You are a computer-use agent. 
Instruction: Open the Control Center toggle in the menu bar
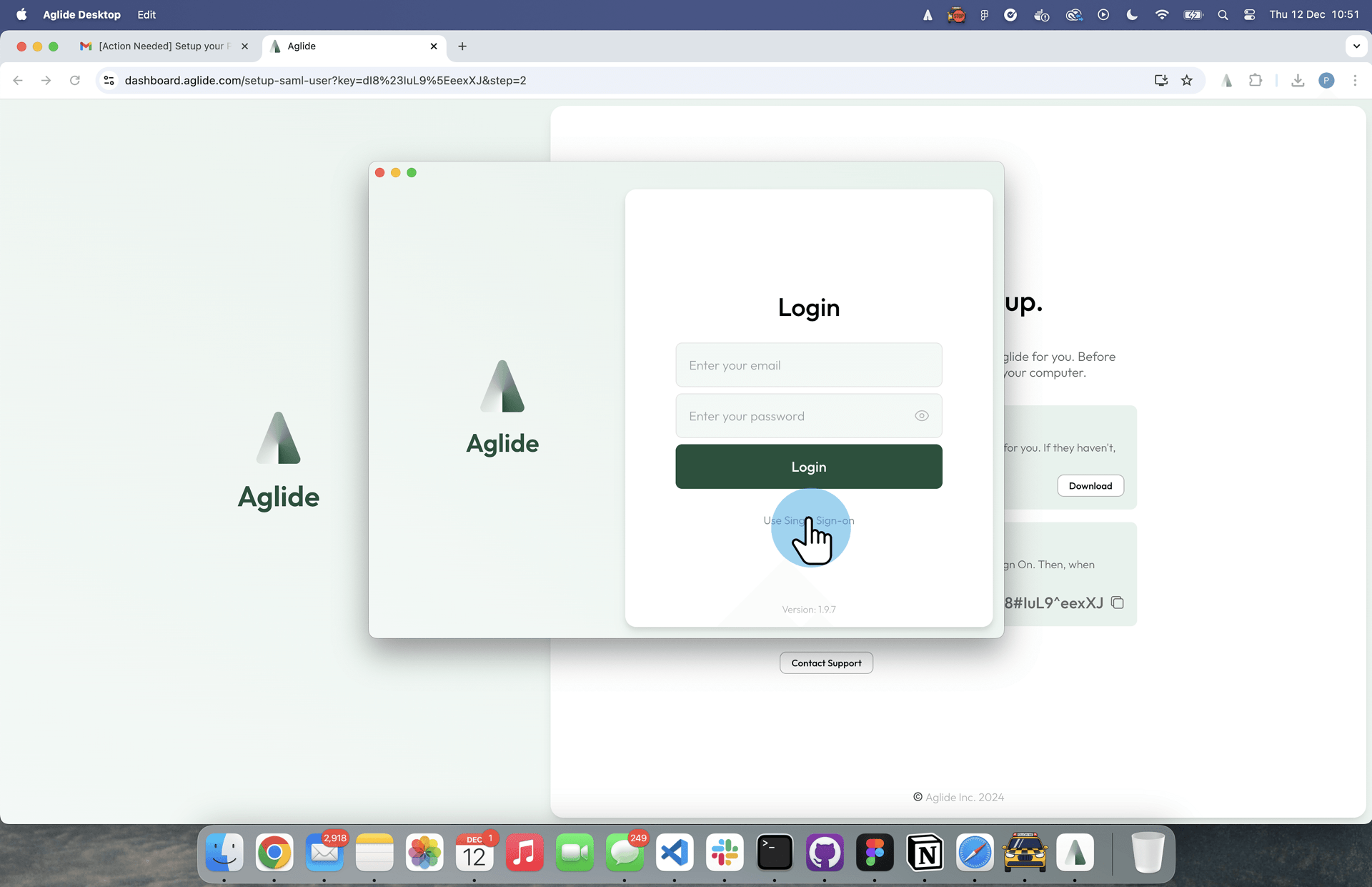[x=1249, y=14]
